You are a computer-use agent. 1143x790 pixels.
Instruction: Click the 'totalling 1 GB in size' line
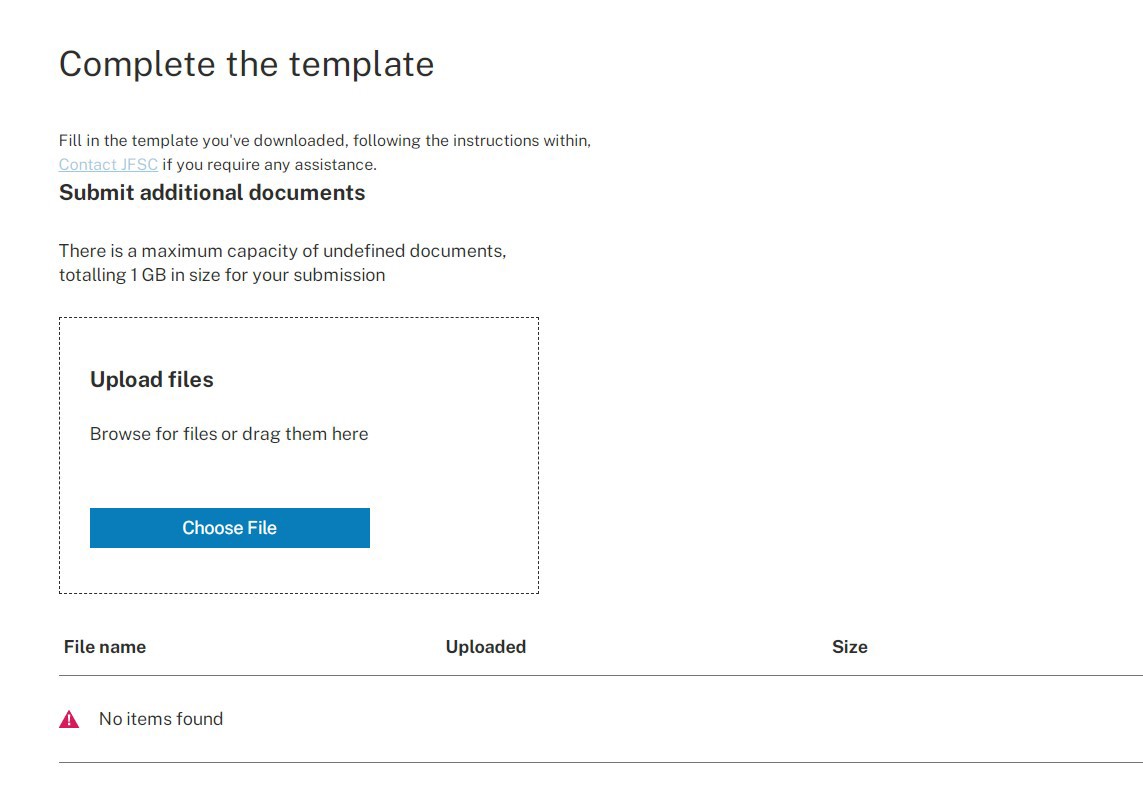click(222, 275)
